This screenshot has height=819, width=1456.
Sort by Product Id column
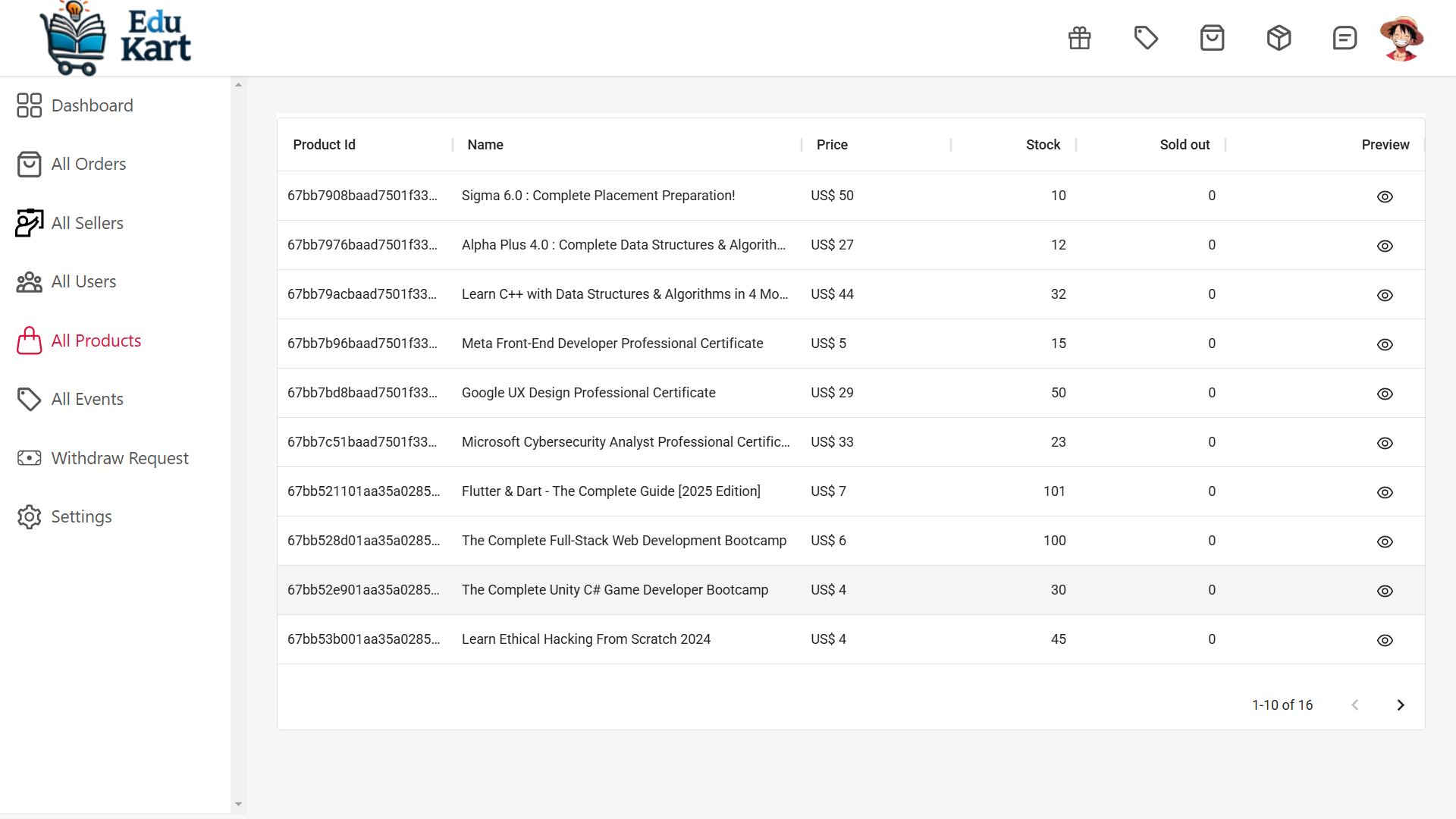[325, 145]
